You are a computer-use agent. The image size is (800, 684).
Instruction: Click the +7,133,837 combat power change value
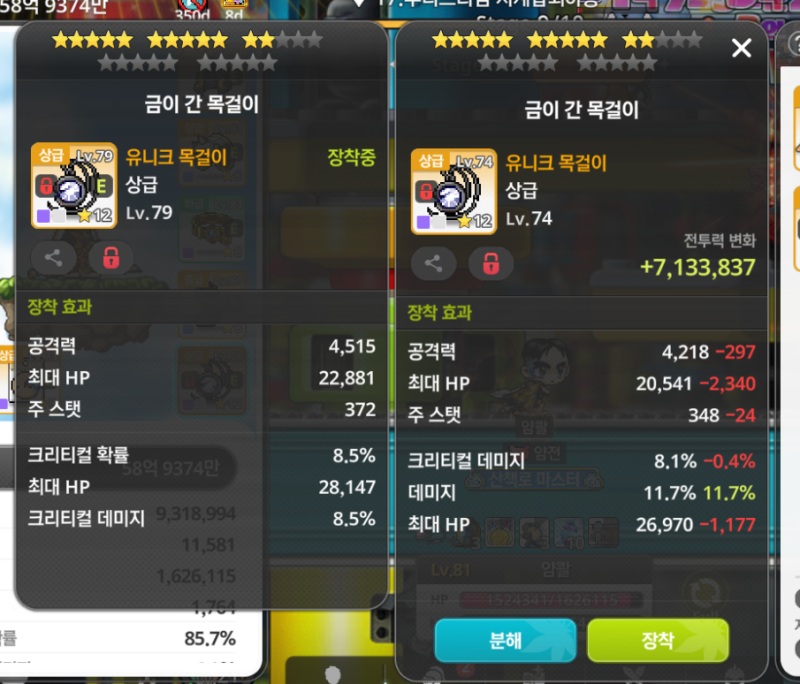point(697,267)
